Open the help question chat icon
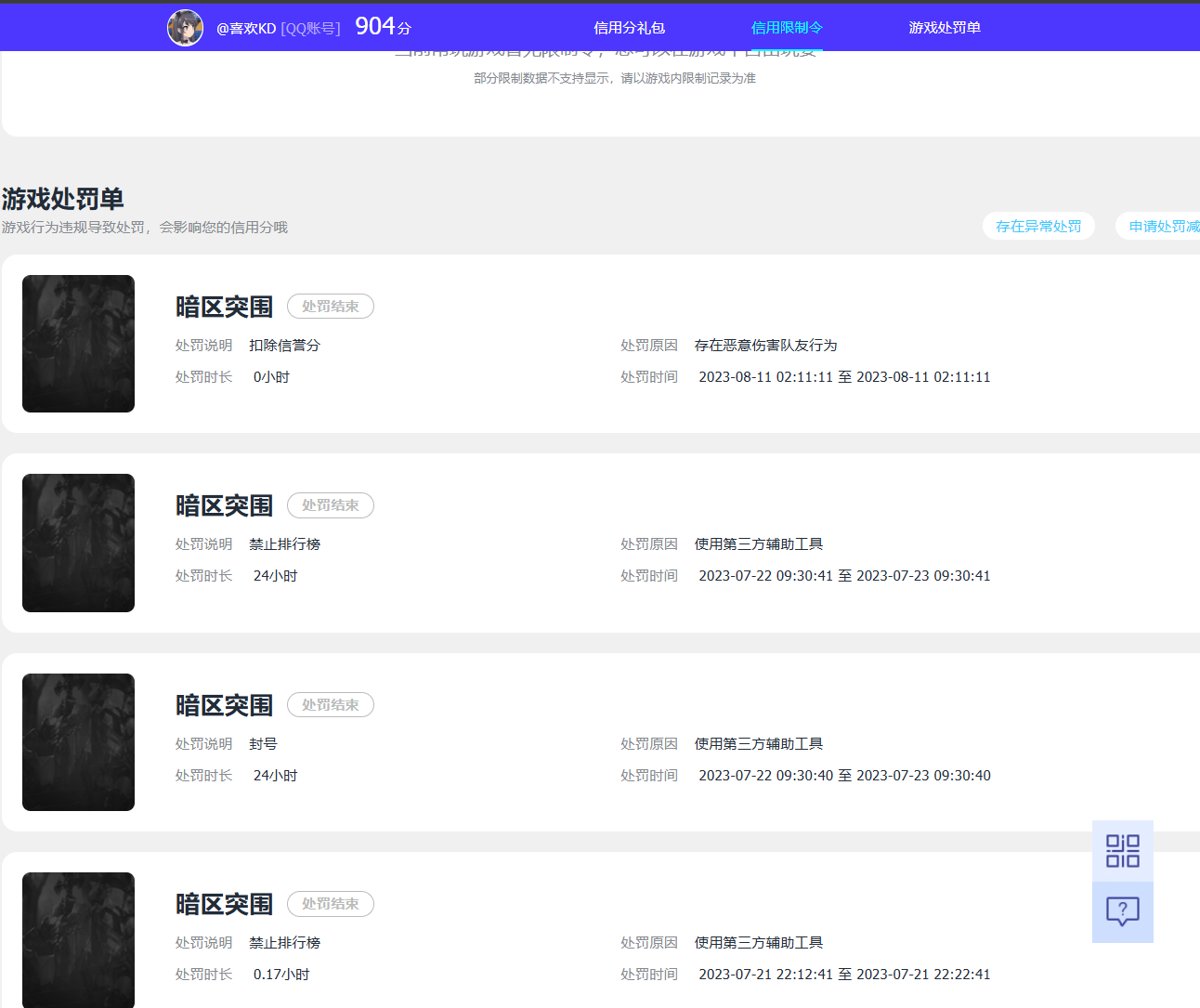 coord(1122,911)
